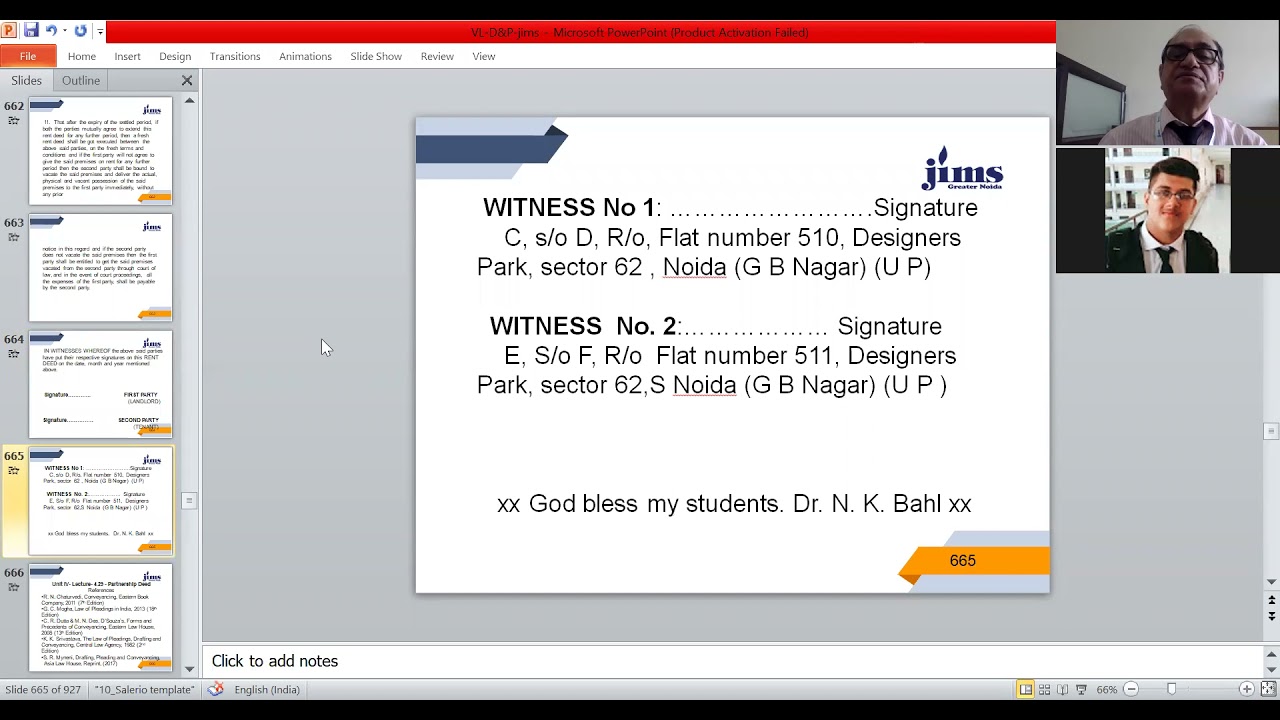Open the Insert ribbon tab
Screen dimensions: 1280x720
click(127, 56)
